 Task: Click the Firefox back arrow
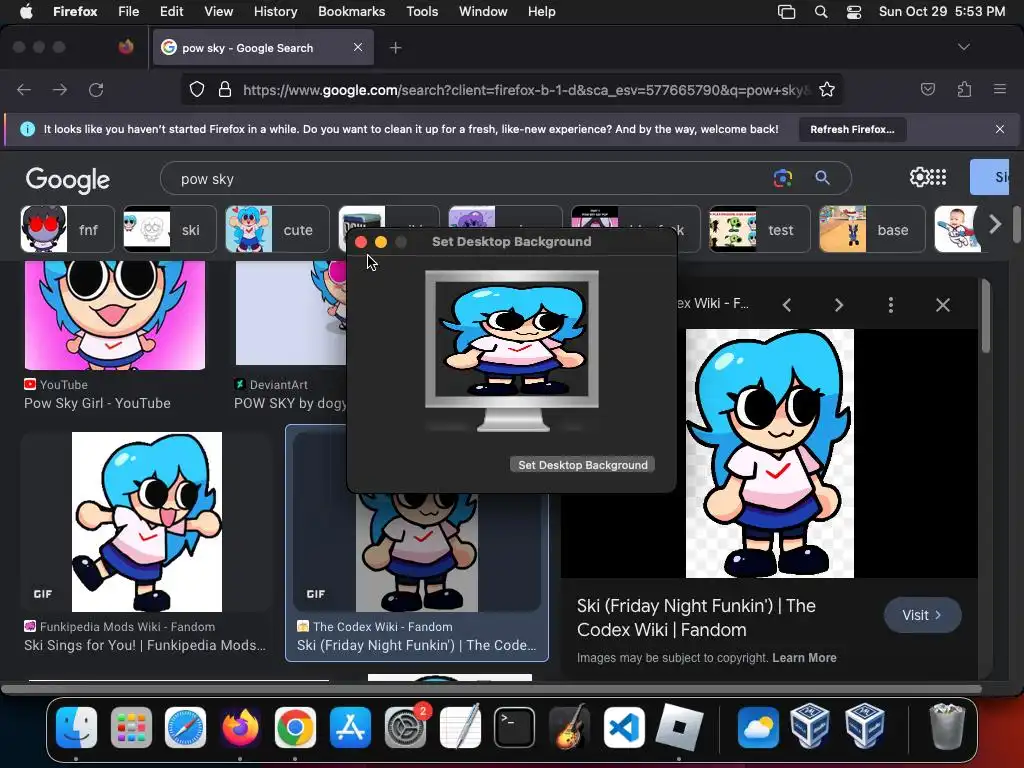pyautogui.click(x=24, y=89)
